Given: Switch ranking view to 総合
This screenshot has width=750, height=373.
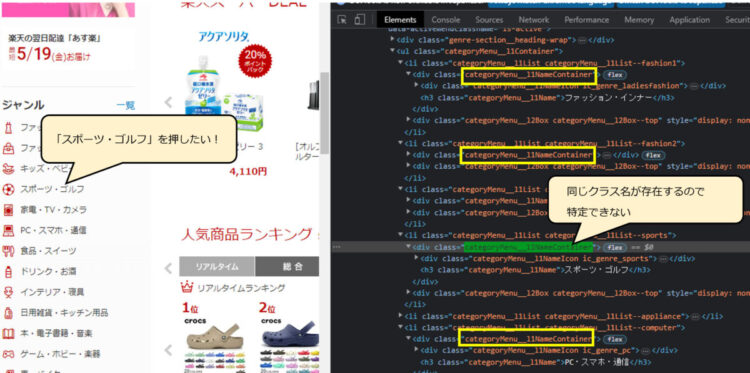Looking at the screenshot, I should [287, 266].
